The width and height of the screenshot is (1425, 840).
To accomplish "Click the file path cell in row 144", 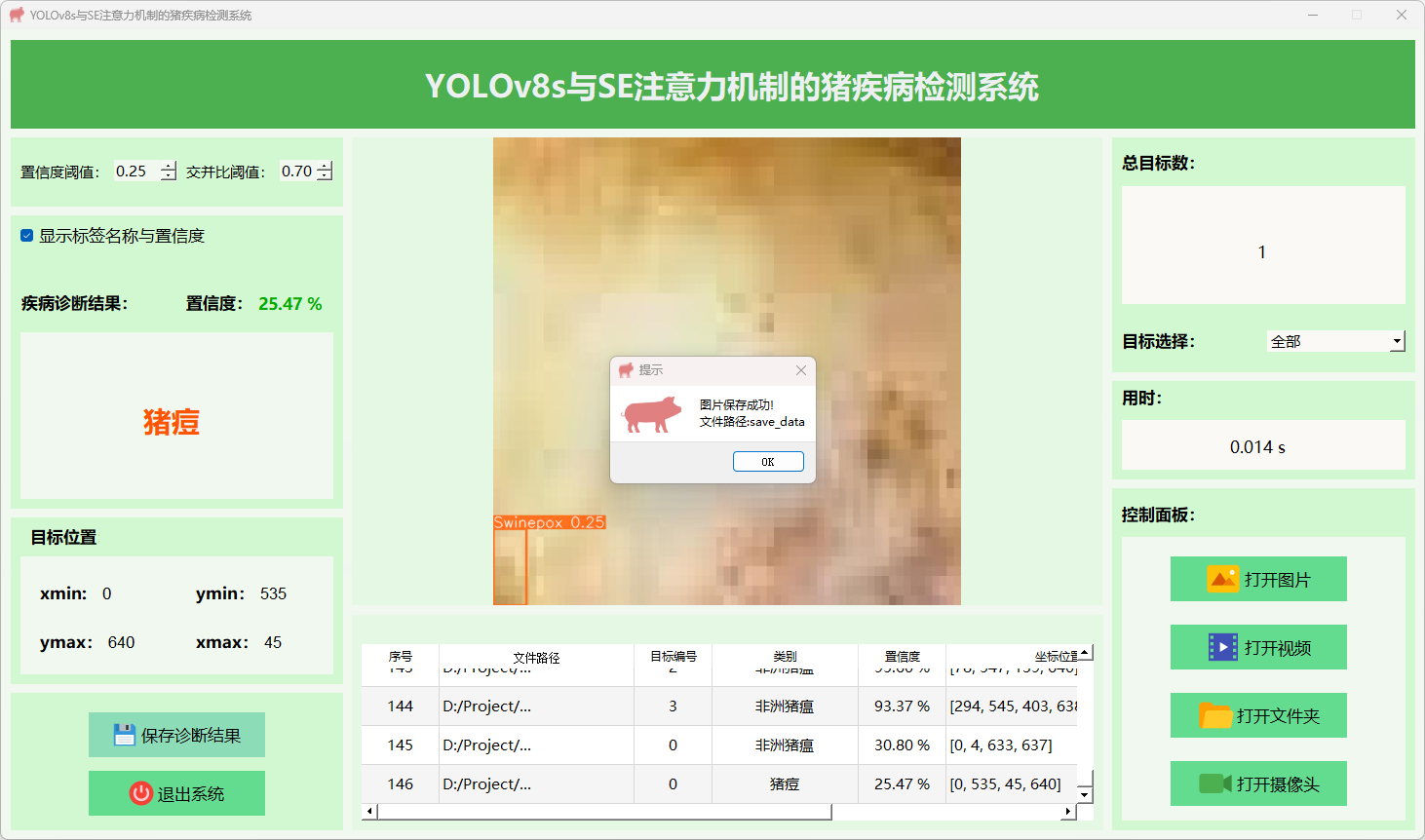I will 536,706.
